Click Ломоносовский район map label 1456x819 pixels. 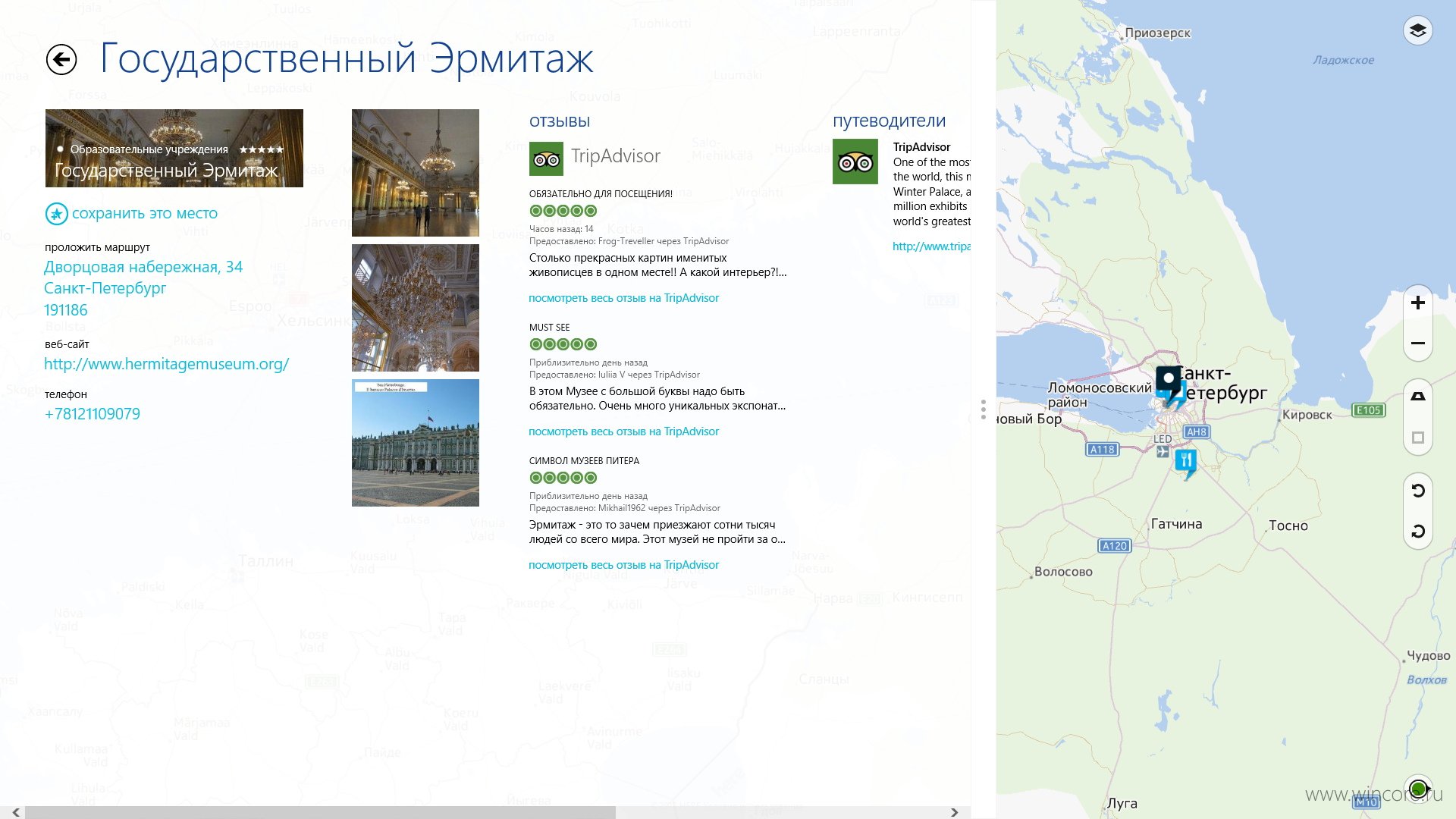point(1100,395)
